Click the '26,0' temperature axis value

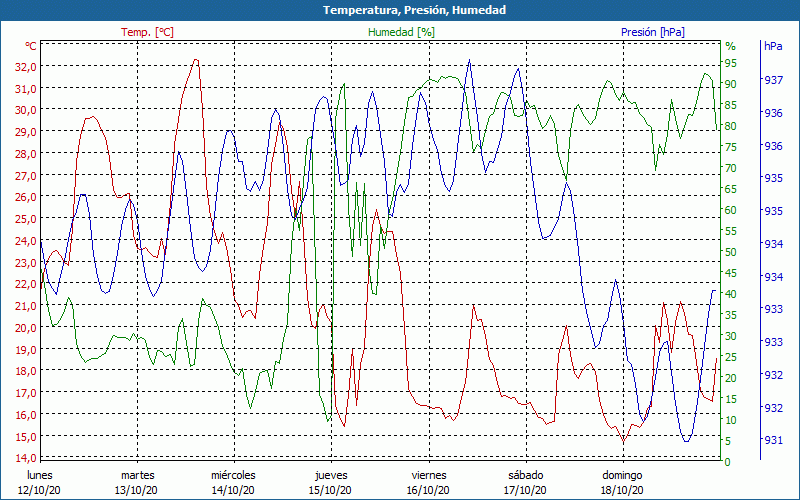27,197
